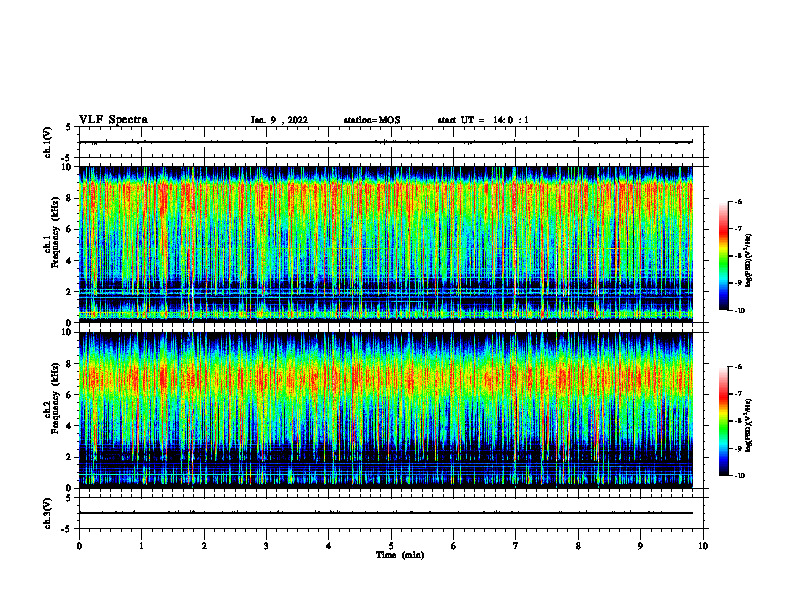Image resolution: width=792 pixels, height=612 pixels.
Task: Click the "-6" value on ch.2 color bar
Action: click(738, 367)
